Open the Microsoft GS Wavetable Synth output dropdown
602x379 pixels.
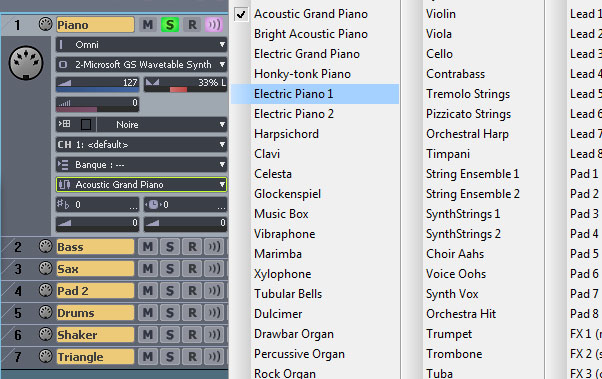coord(141,65)
